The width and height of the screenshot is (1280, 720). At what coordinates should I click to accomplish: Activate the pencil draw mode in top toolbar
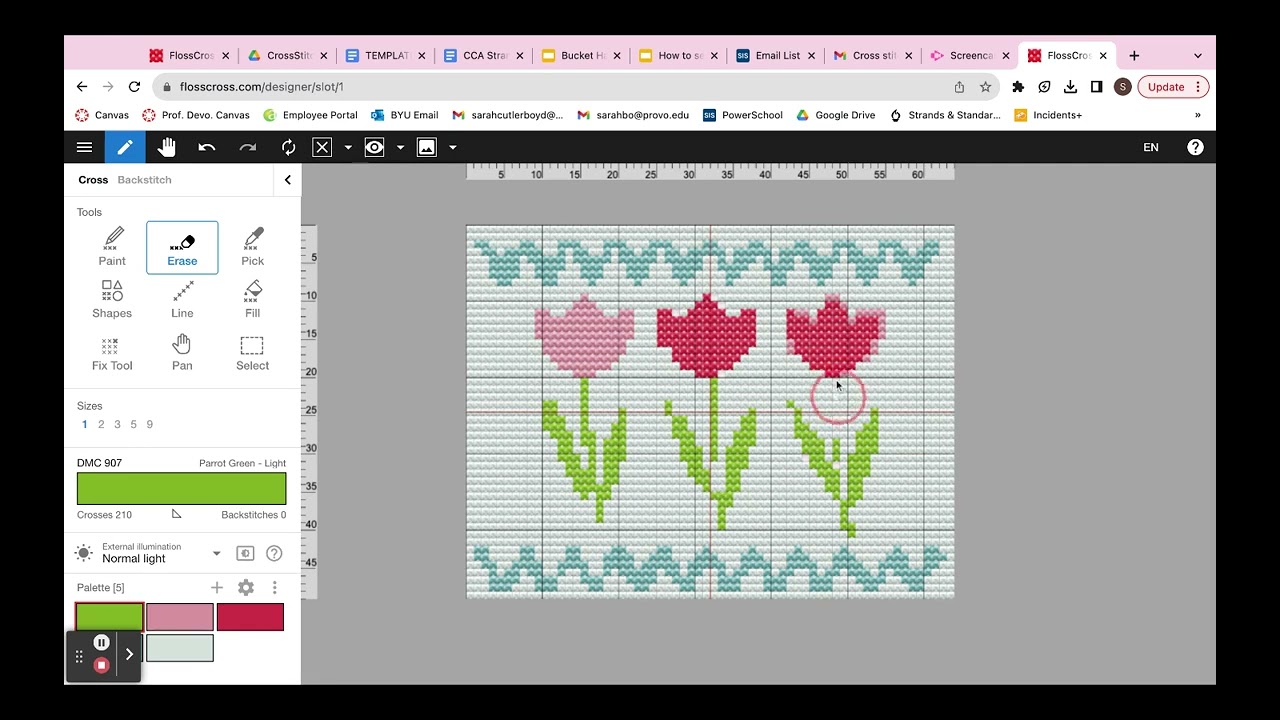tap(125, 147)
